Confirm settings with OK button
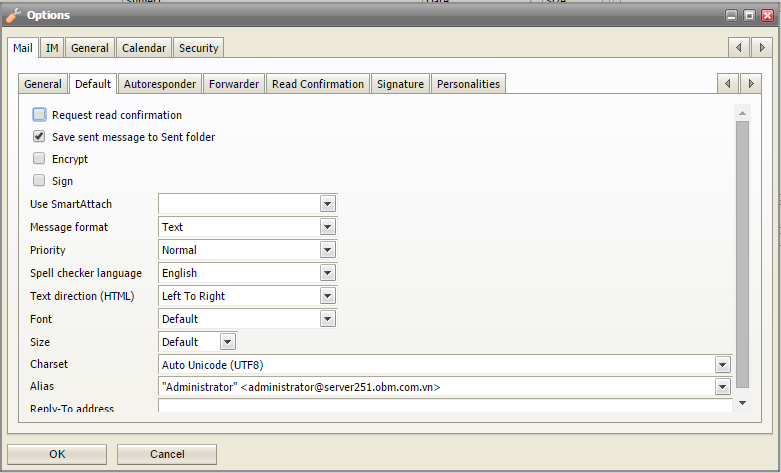The width and height of the screenshot is (781, 473). point(57,454)
